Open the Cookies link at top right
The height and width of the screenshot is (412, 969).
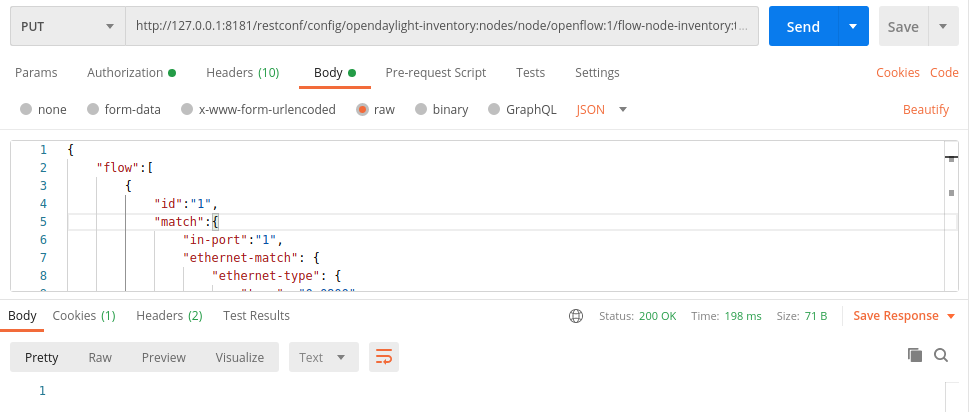898,73
